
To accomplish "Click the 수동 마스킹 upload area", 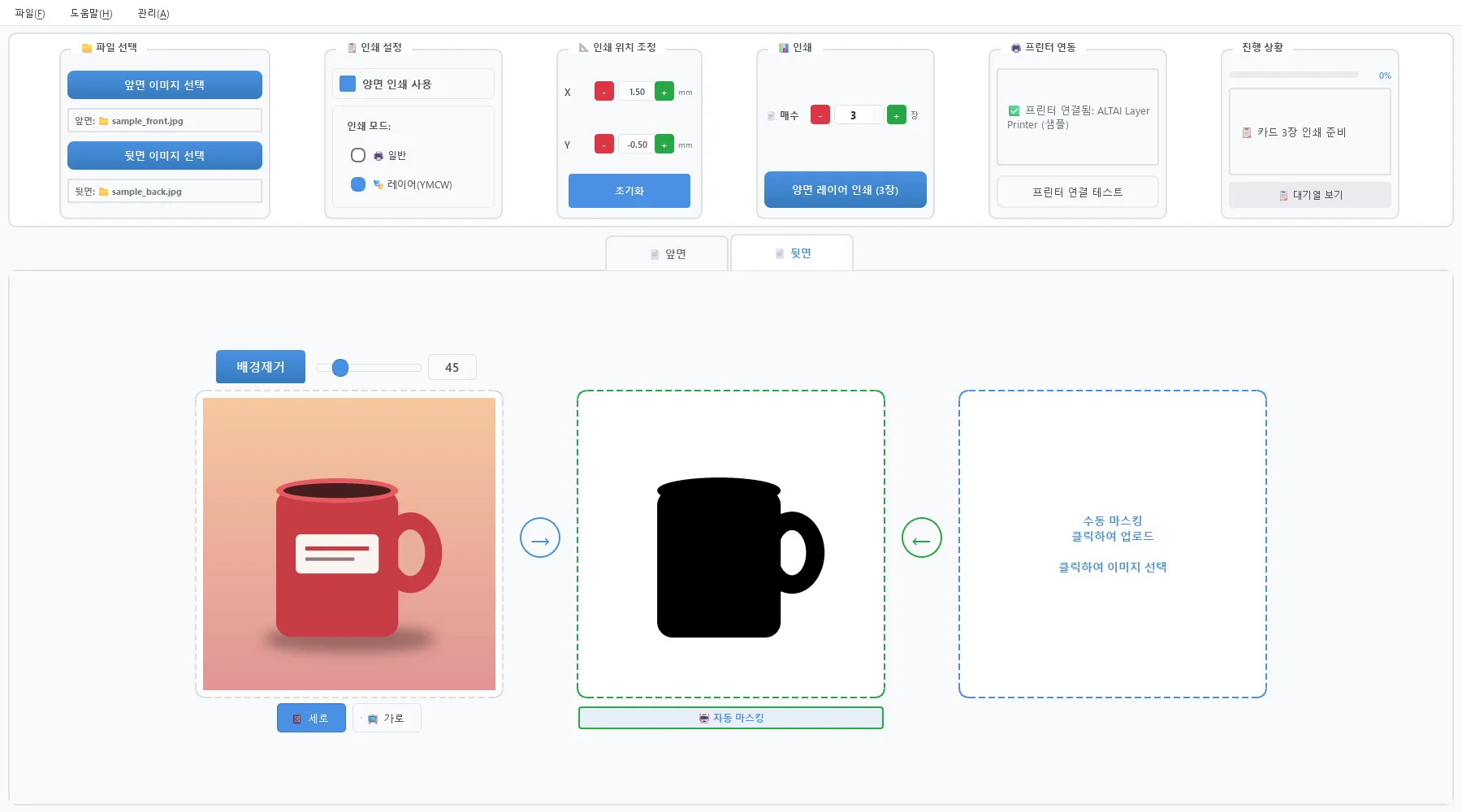I will tap(1113, 544).
